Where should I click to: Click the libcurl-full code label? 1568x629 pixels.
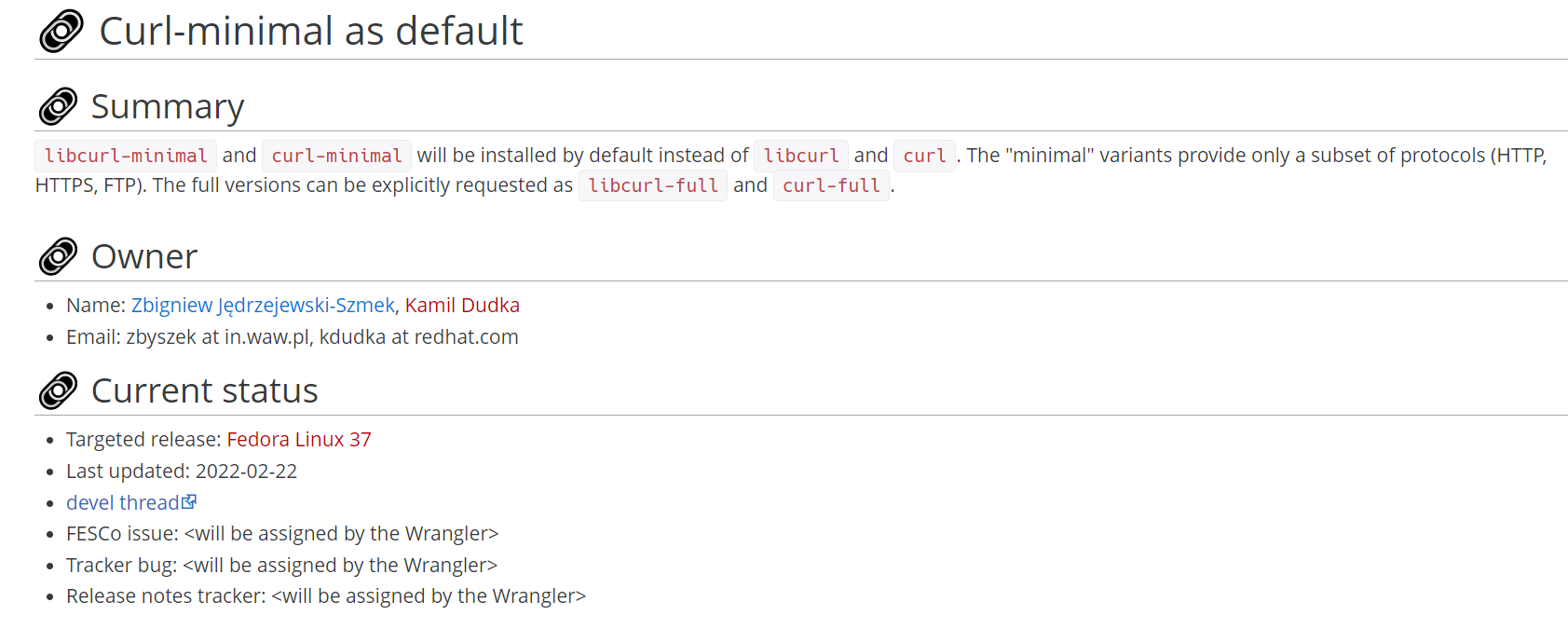[x=653, y=185]
